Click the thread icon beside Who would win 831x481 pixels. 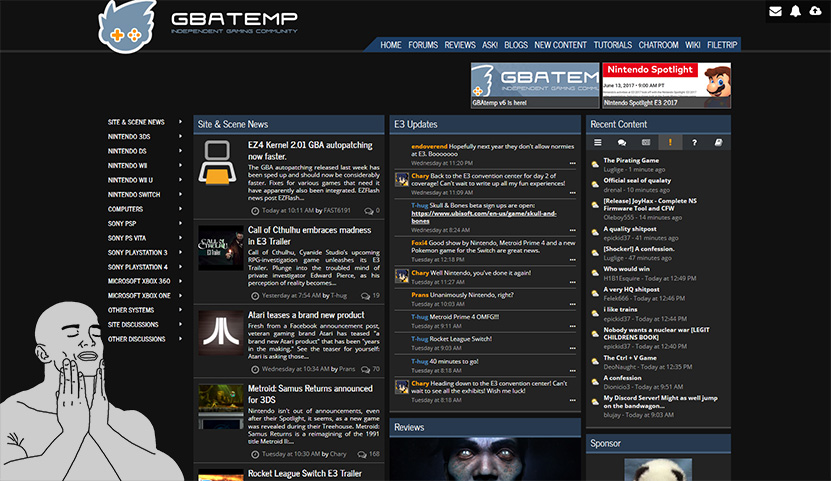click(x=595, y=273)
